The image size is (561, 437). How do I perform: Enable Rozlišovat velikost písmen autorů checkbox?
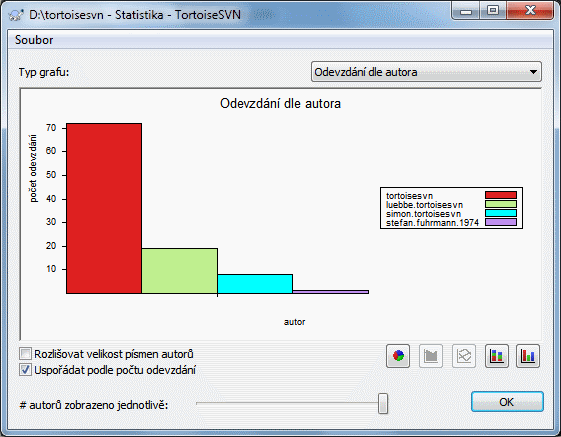(25, 354)
